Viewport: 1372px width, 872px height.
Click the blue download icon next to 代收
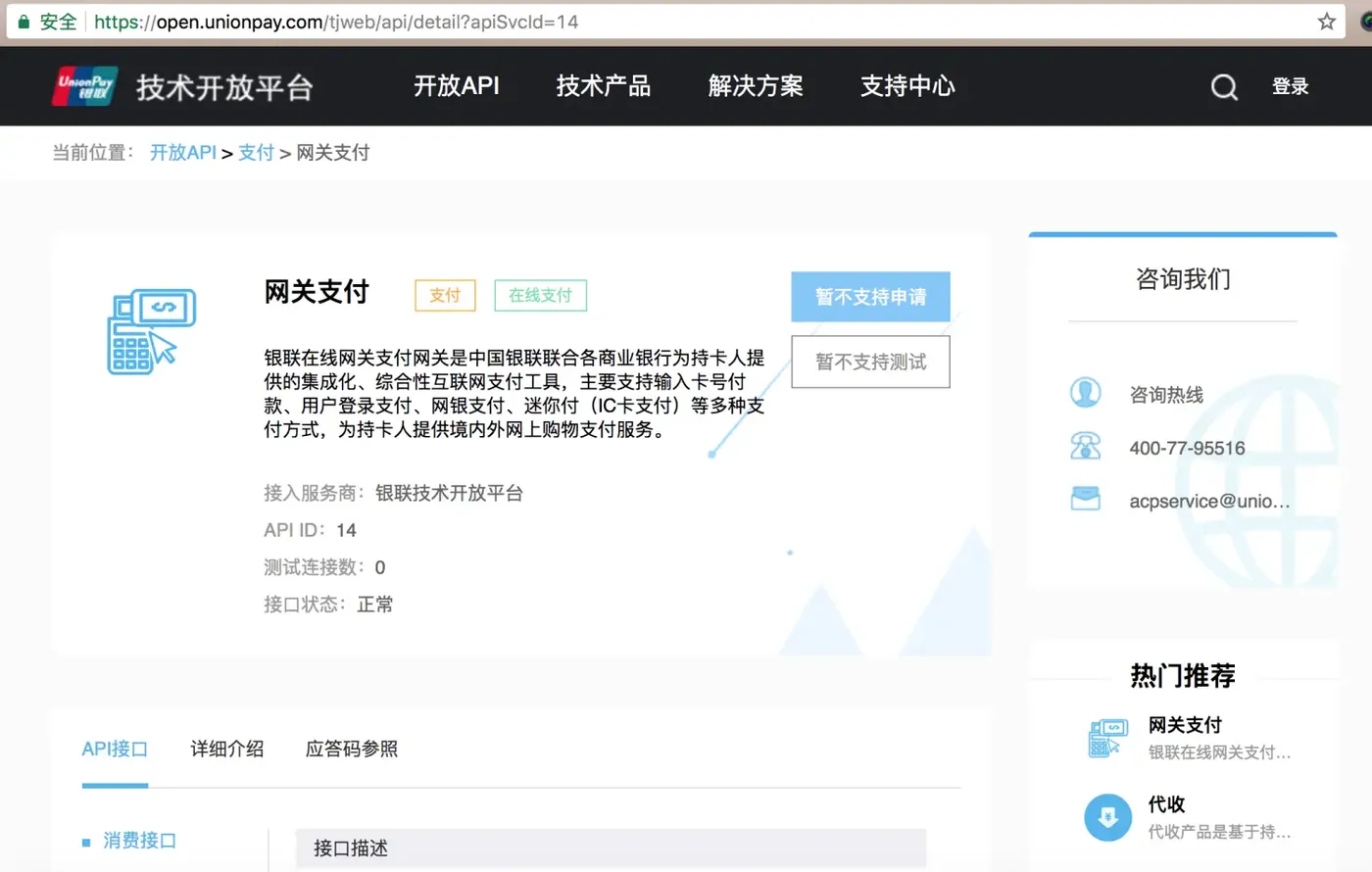tap(1107, 817)
